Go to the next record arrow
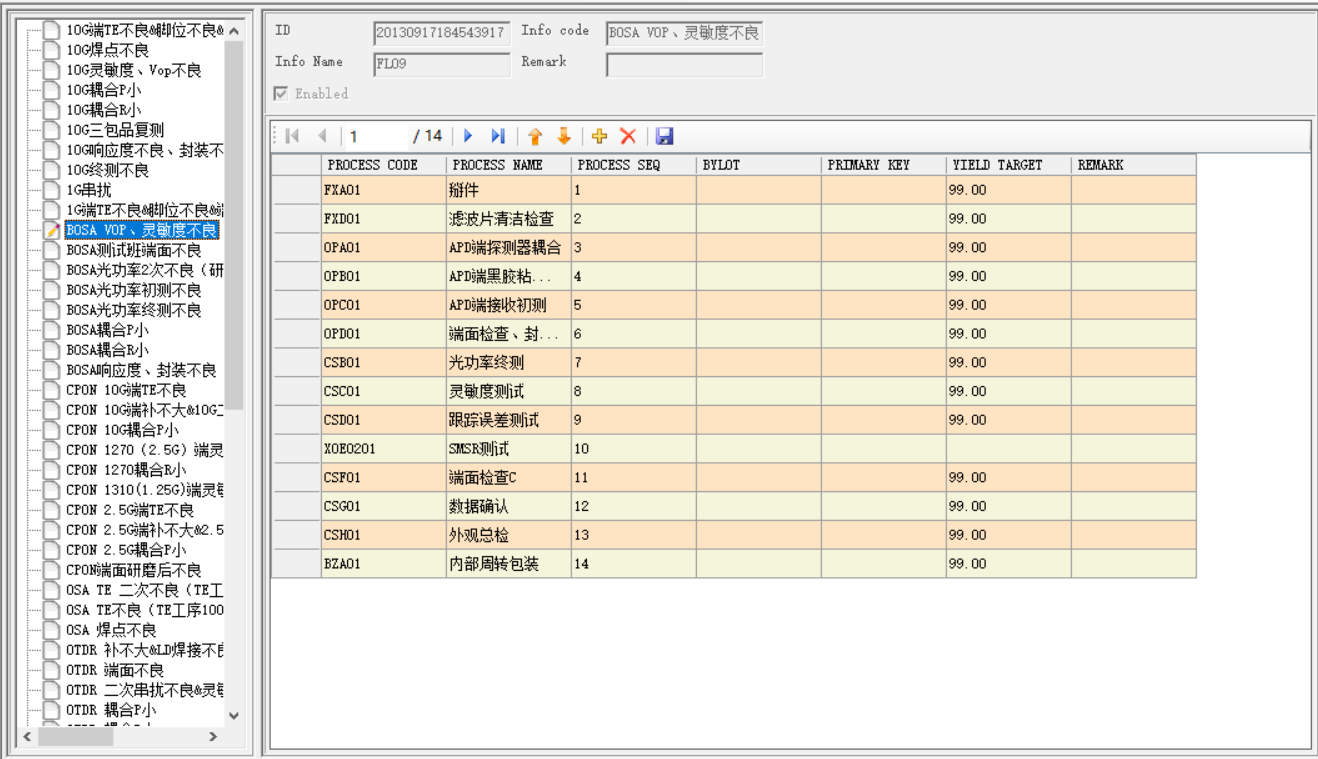The height and width of the screenshot is (759, 1318). point(468,136)
